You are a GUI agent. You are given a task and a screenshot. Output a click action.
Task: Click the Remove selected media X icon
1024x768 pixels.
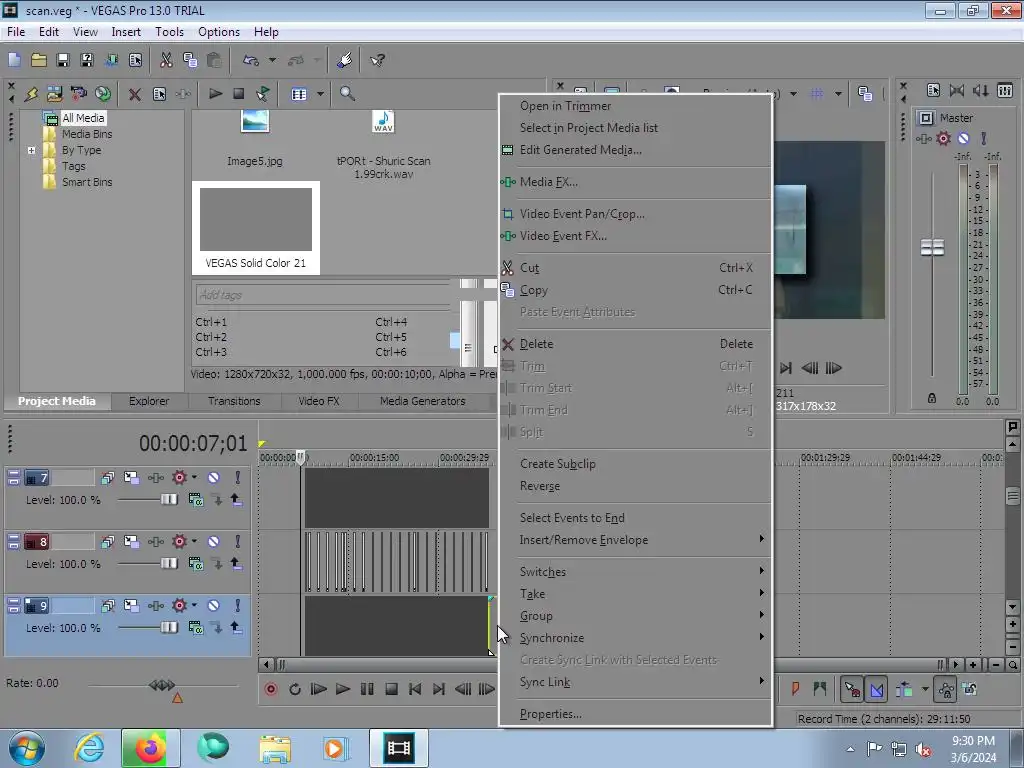pos(135,94)
